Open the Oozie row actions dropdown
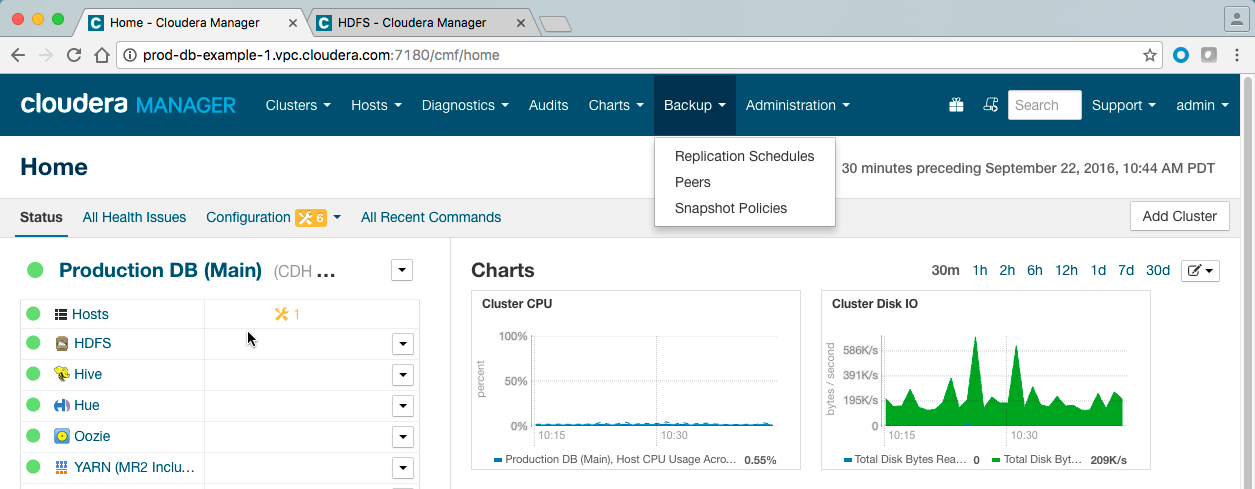 point(402,437)
